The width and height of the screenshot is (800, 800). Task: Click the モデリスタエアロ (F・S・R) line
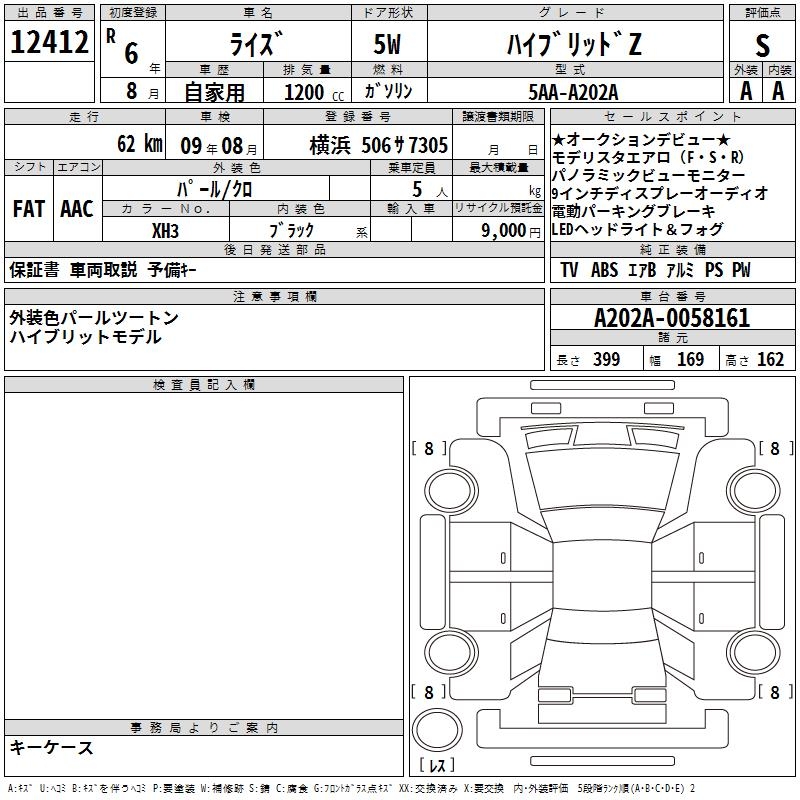[648, 157]
